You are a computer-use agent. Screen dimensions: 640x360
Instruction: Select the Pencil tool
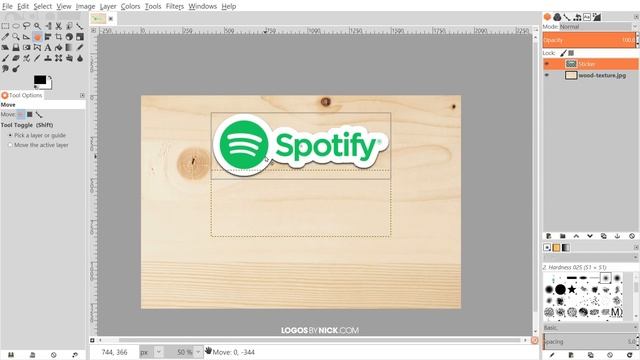(80, 47)
